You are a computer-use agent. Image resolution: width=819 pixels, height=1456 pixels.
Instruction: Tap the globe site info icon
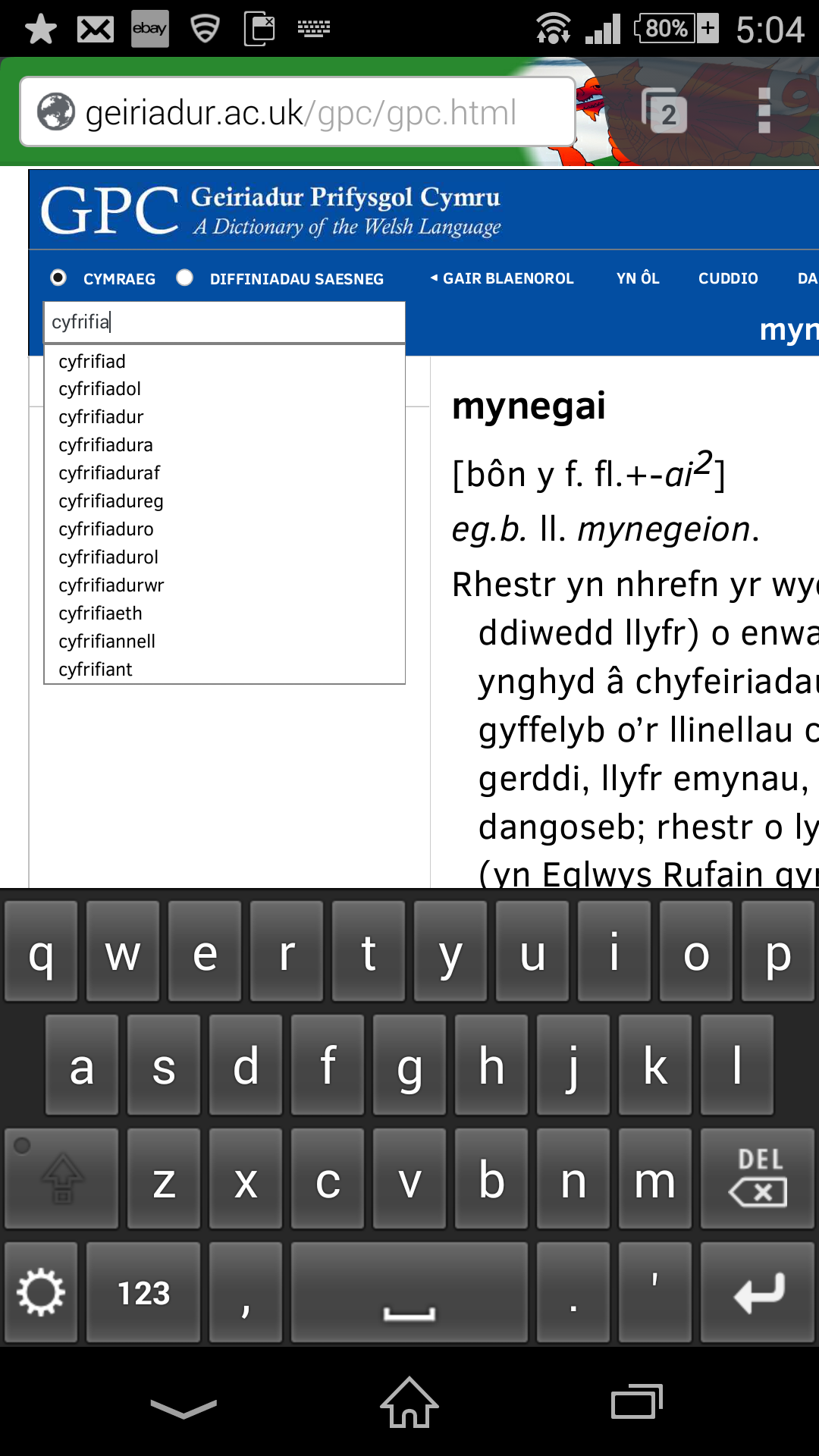56,112
